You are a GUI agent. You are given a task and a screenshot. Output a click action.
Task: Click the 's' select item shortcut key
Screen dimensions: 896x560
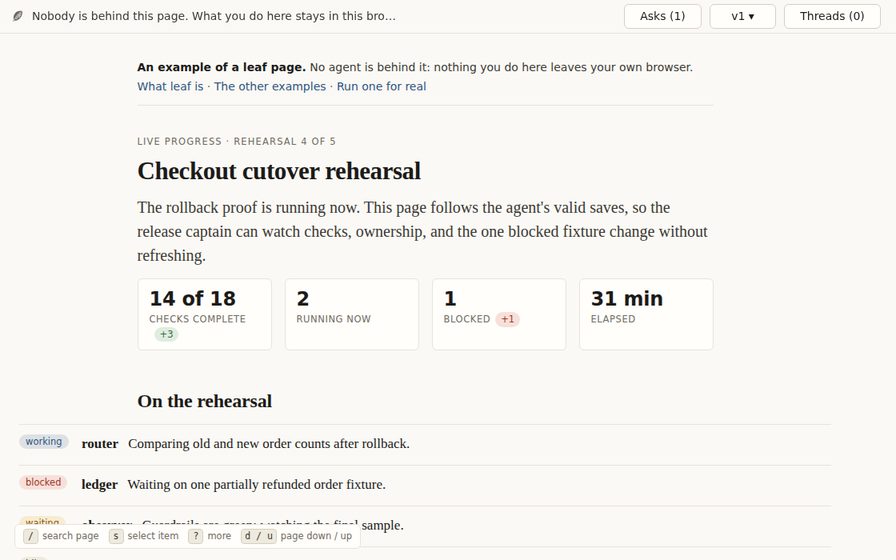(116, 536)
